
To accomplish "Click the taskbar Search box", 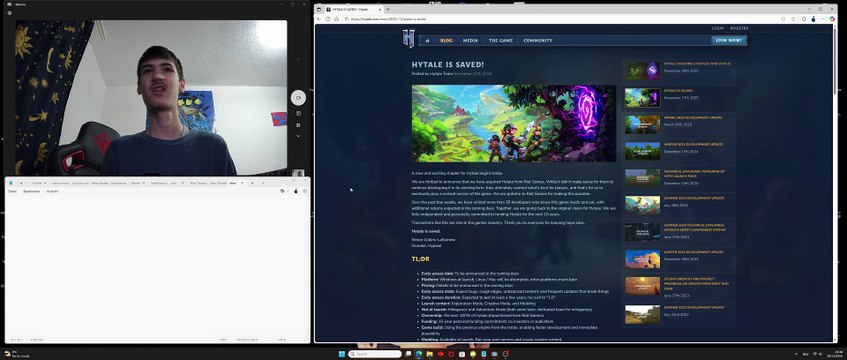I will (375, 354).
